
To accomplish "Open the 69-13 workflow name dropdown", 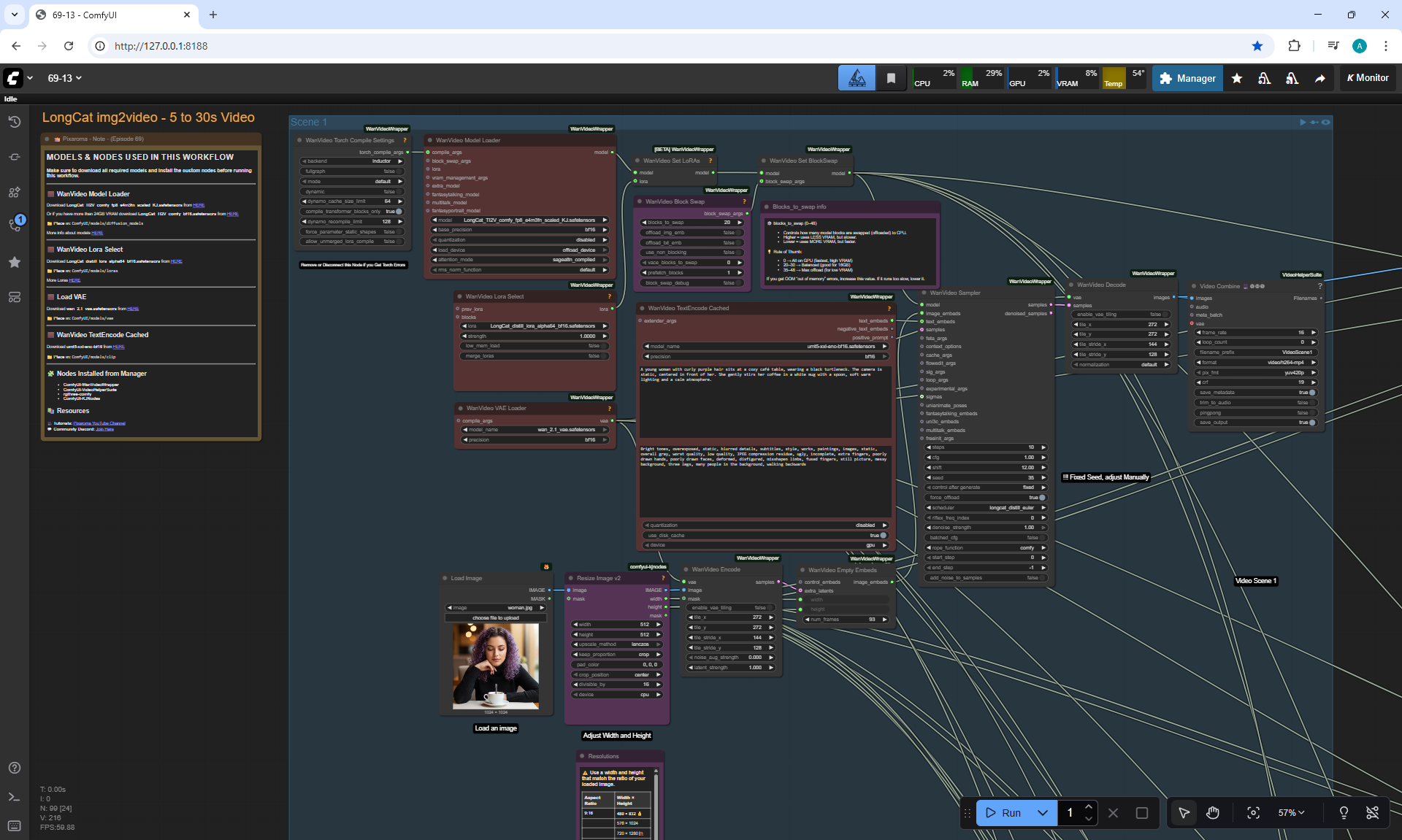I will coord(64,78).
